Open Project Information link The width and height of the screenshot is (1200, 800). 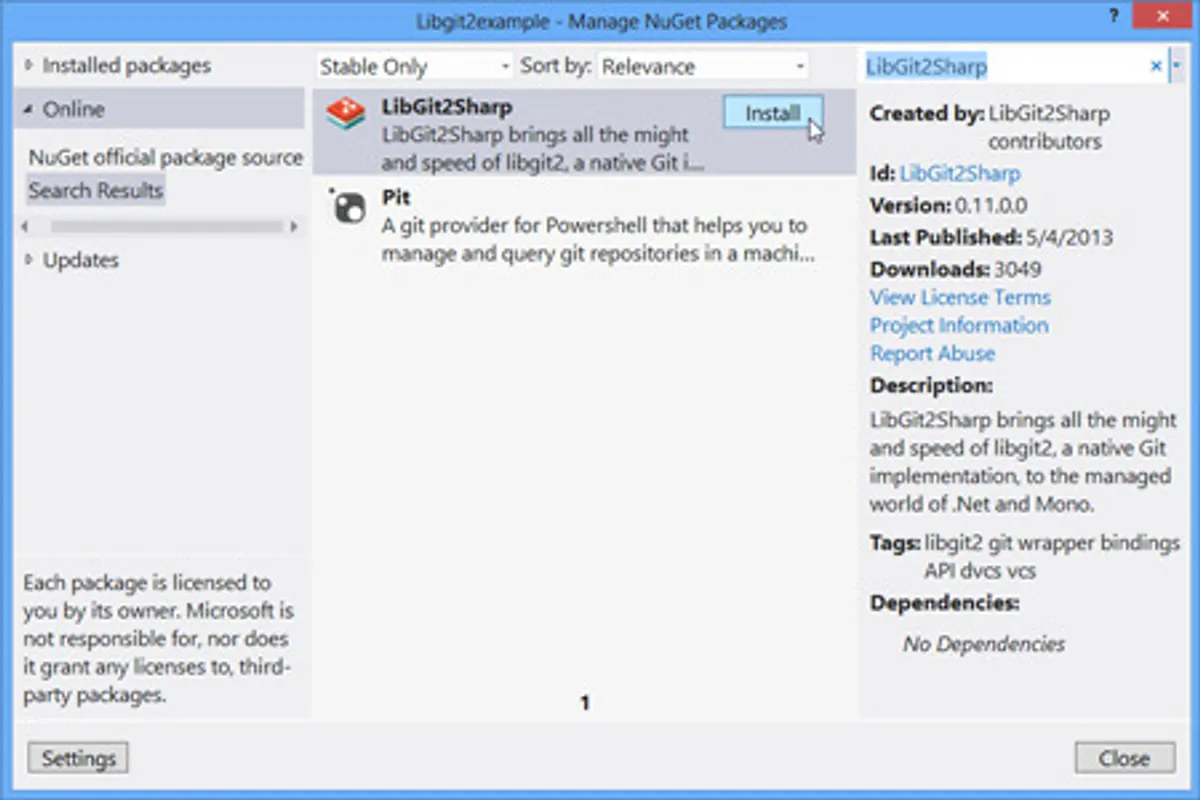click(x=959, y=325)
